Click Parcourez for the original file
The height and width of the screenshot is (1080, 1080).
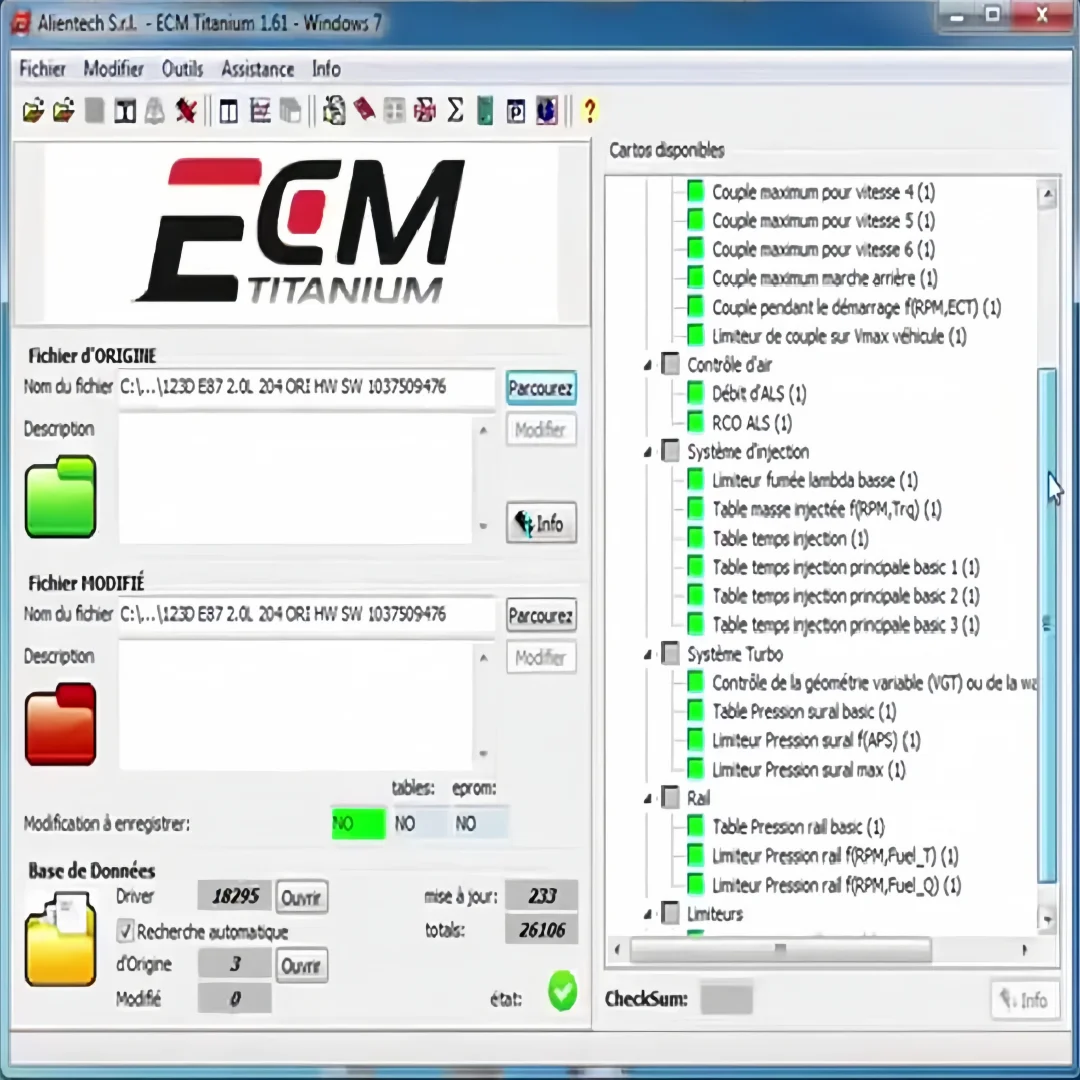pos(540,388)
